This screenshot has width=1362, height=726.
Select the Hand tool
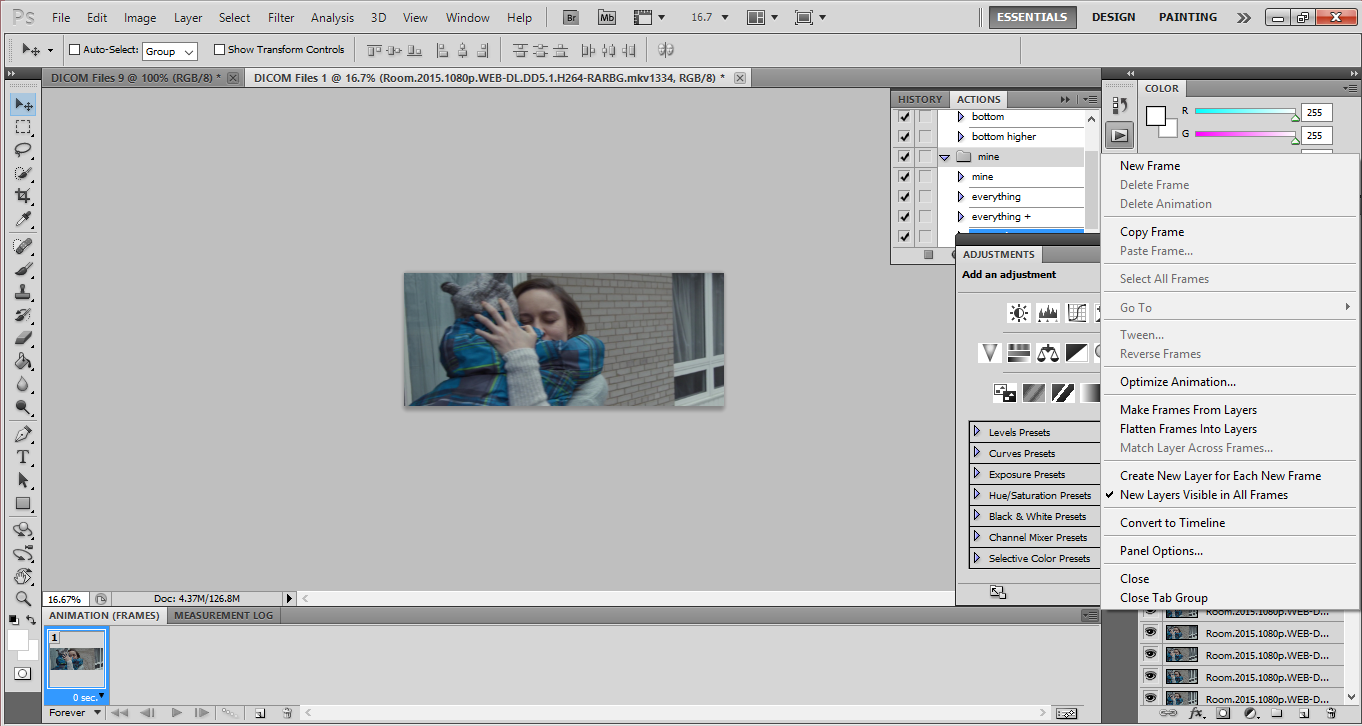pyautogui.click(x=23, y=576)
